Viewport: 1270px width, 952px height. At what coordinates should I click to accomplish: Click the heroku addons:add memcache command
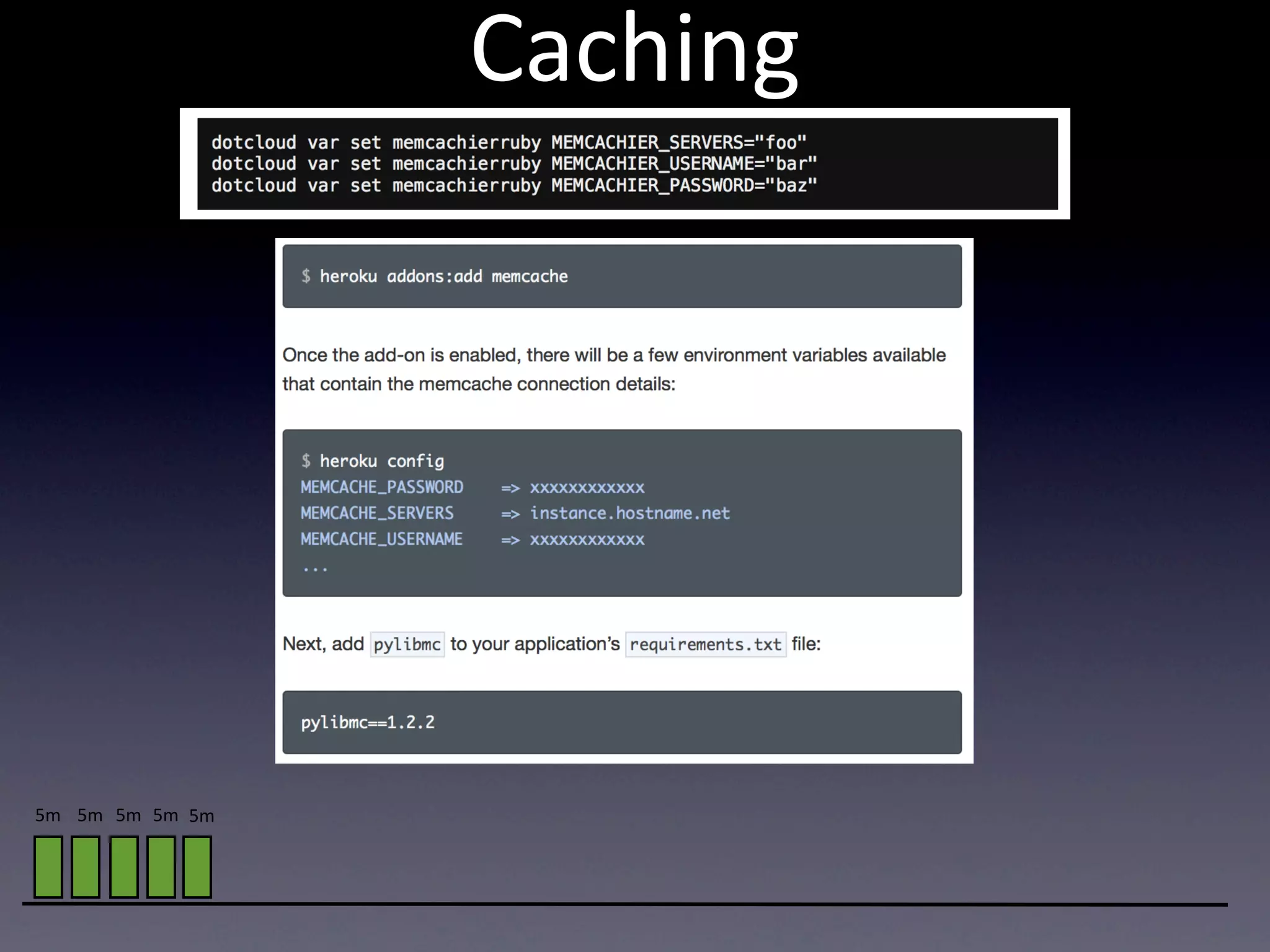point(443,276)
